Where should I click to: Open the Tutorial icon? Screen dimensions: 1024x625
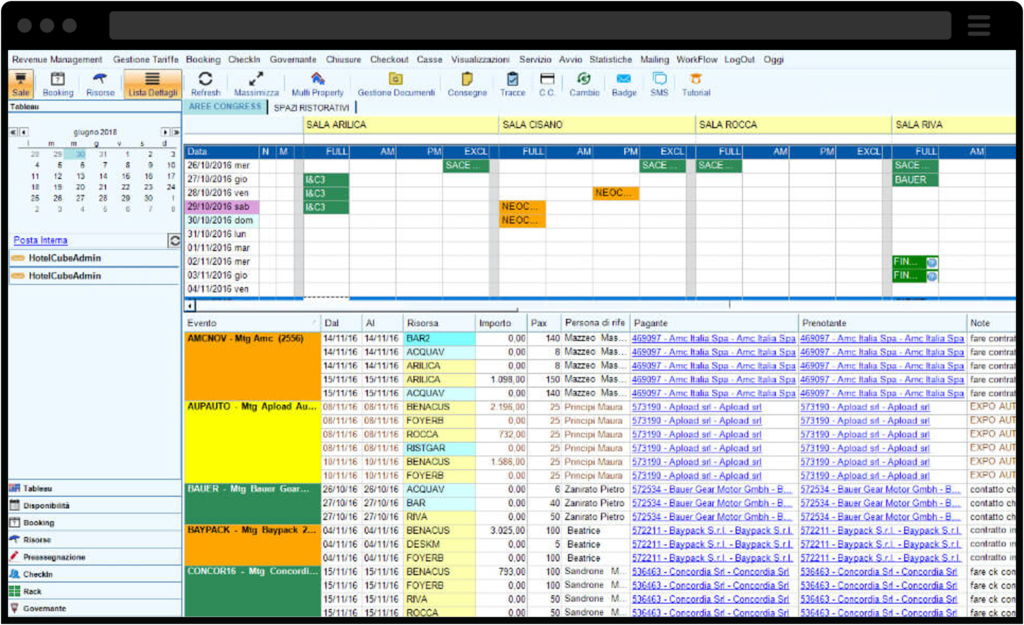[696, 84]
